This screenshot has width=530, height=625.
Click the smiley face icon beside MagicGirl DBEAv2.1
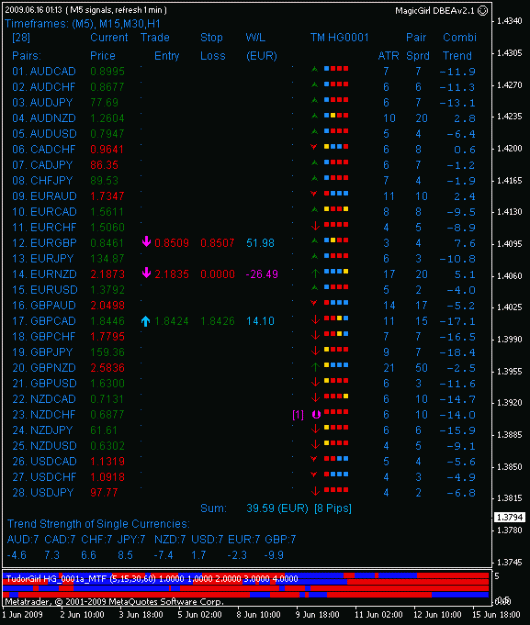point(483,11)
